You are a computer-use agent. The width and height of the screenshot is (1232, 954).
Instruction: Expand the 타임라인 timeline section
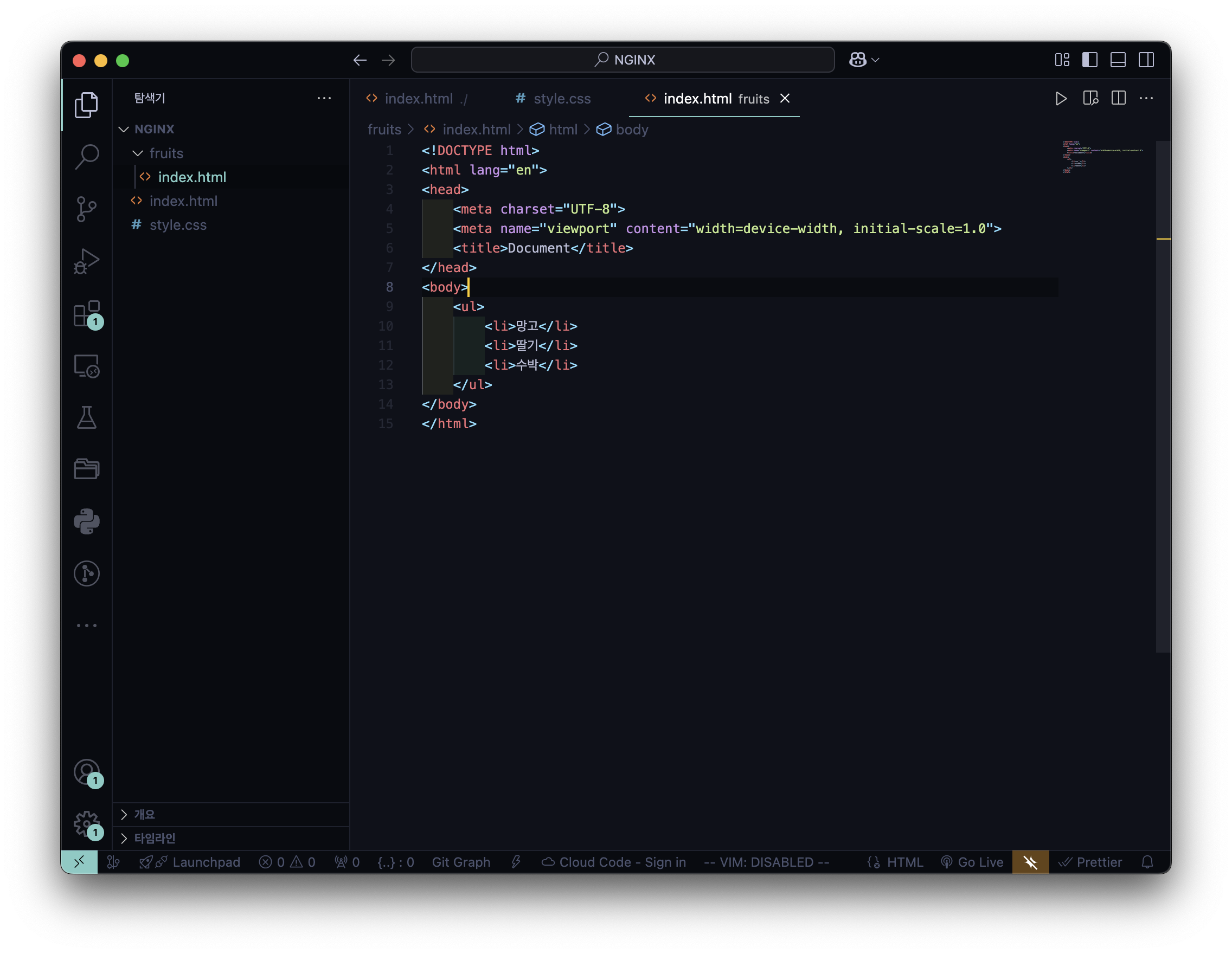coord(154,838)
